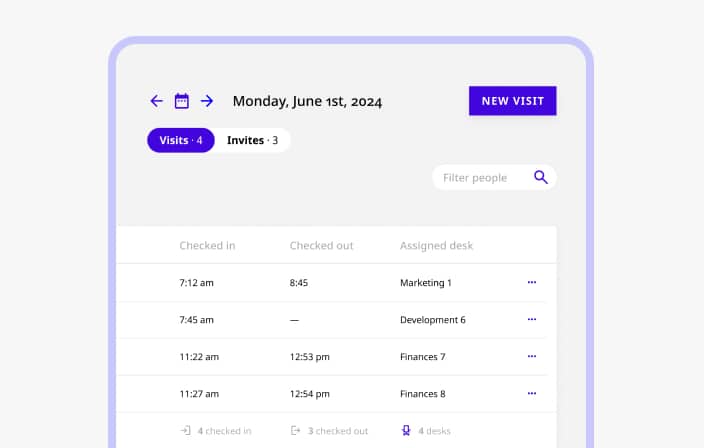This screenshot has height=448, width=704.
Task: Go to the next day arrow
Action: (x=207, y=101)
